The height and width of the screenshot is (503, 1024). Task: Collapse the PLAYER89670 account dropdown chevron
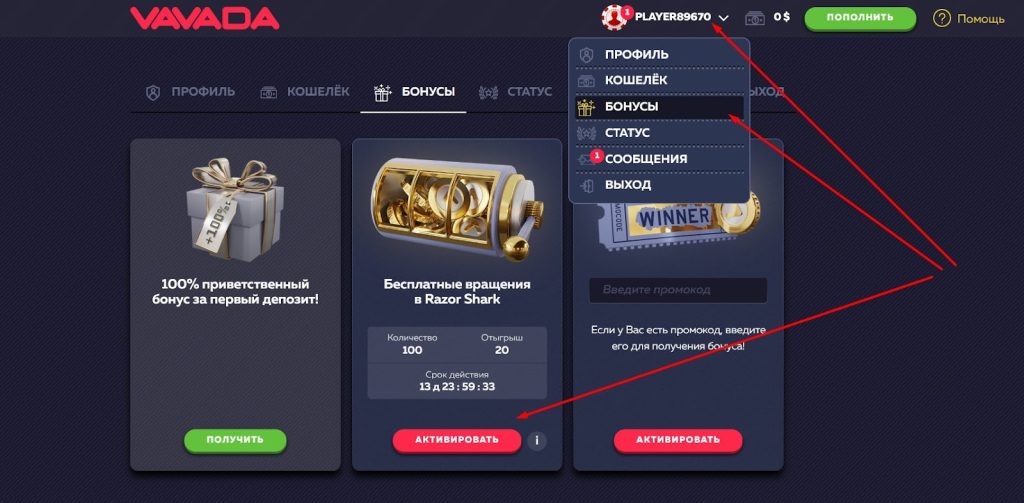[722, 18]
